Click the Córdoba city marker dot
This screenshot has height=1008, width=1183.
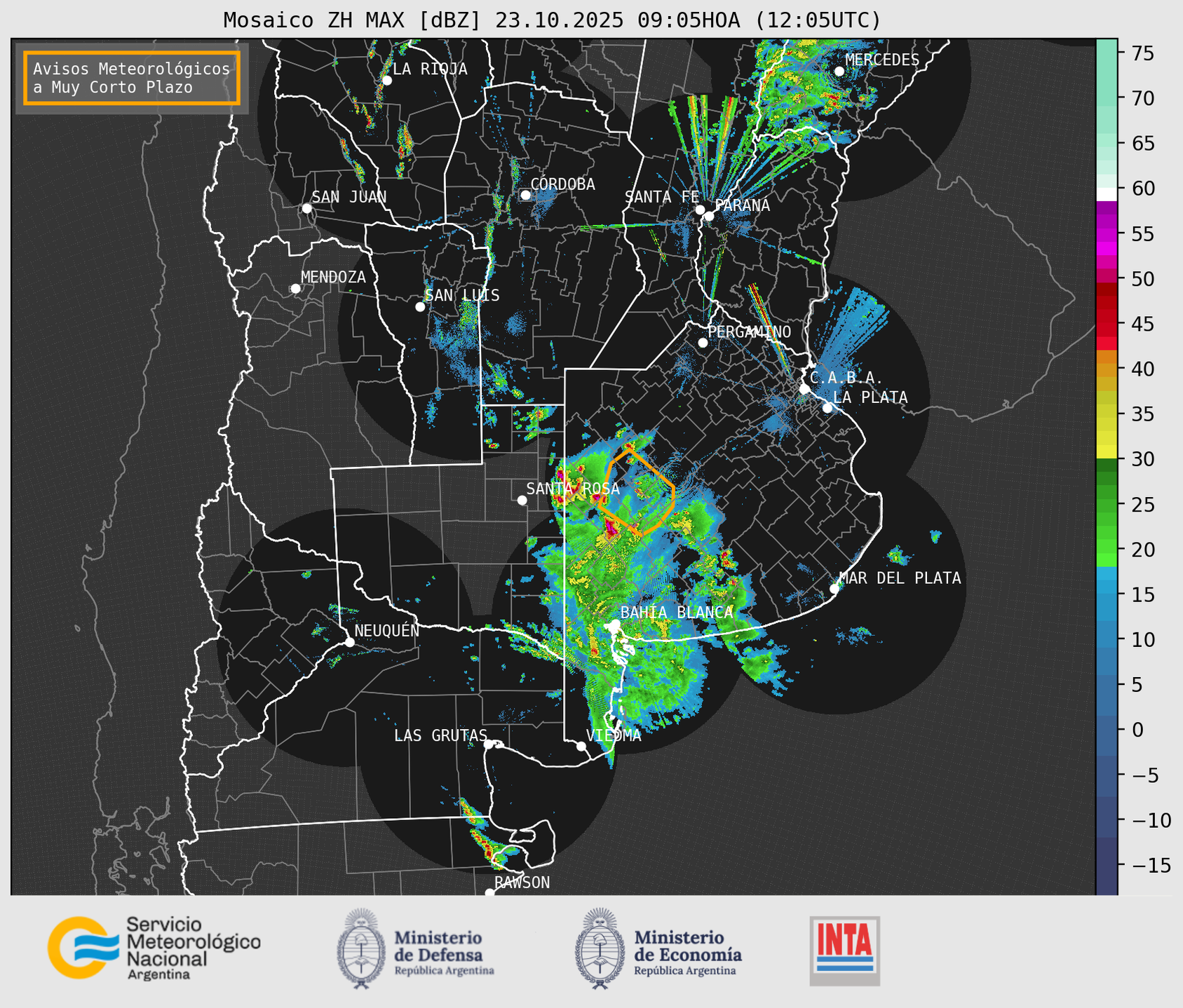click(525, 195)
